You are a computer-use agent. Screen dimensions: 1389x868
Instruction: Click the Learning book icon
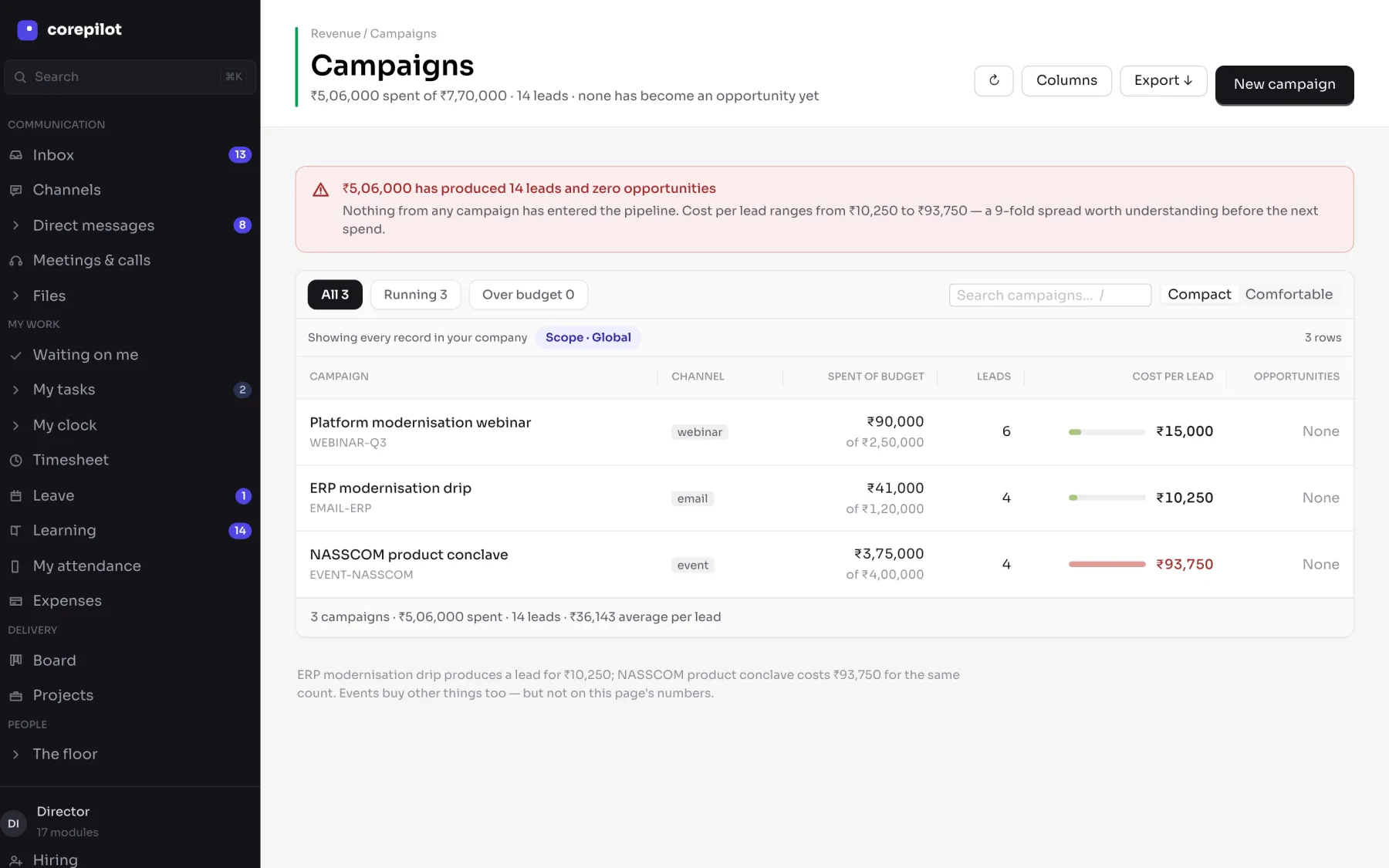coord(15,531)
